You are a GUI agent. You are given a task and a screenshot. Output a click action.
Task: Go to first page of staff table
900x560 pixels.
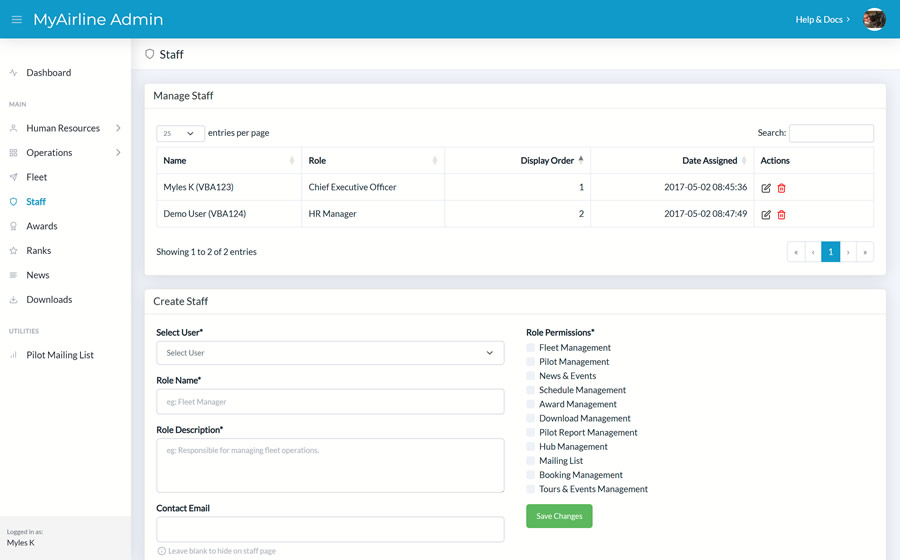click(796, 252)
